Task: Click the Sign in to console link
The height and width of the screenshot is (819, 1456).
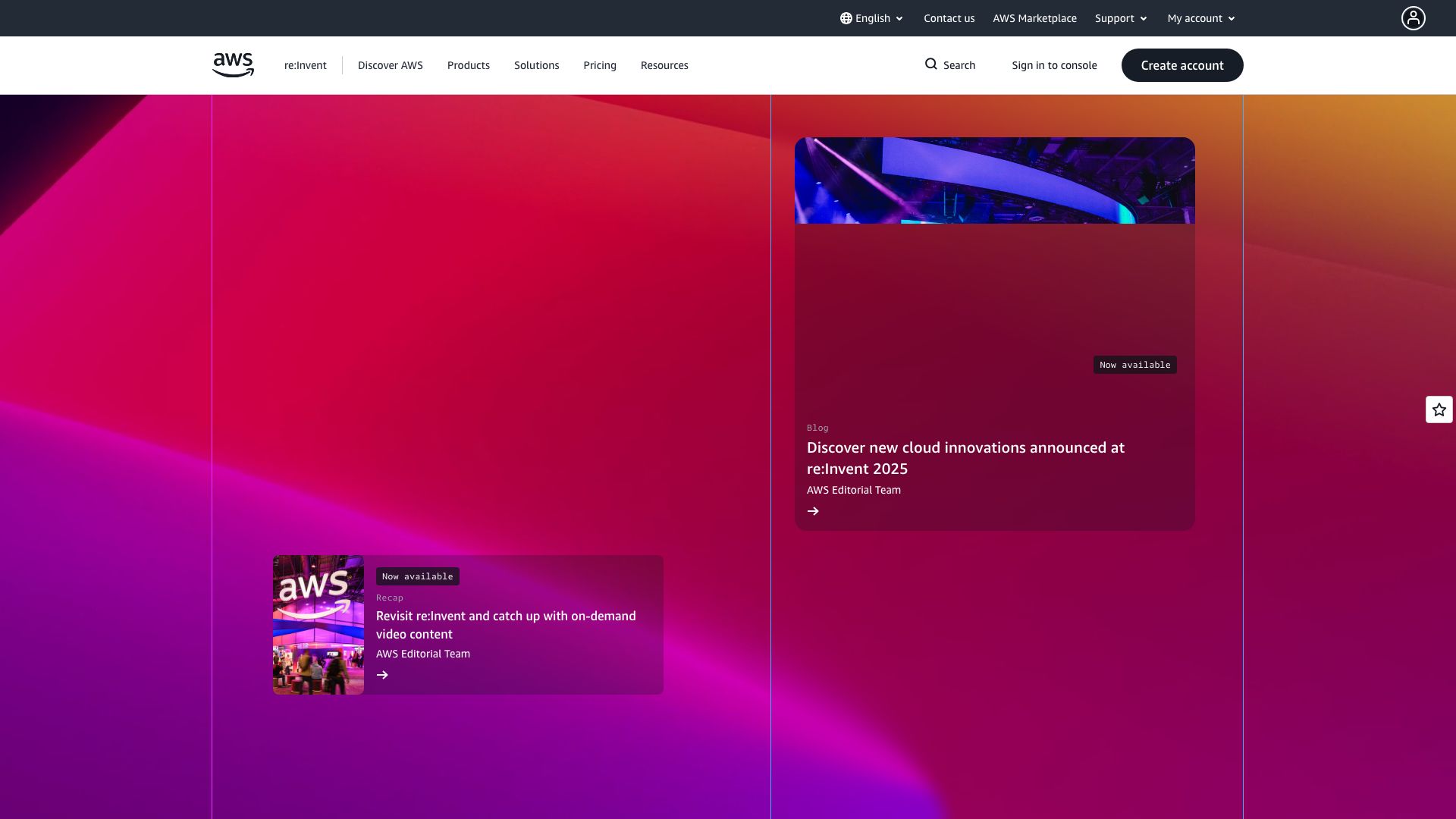Action: point(1053,65)
